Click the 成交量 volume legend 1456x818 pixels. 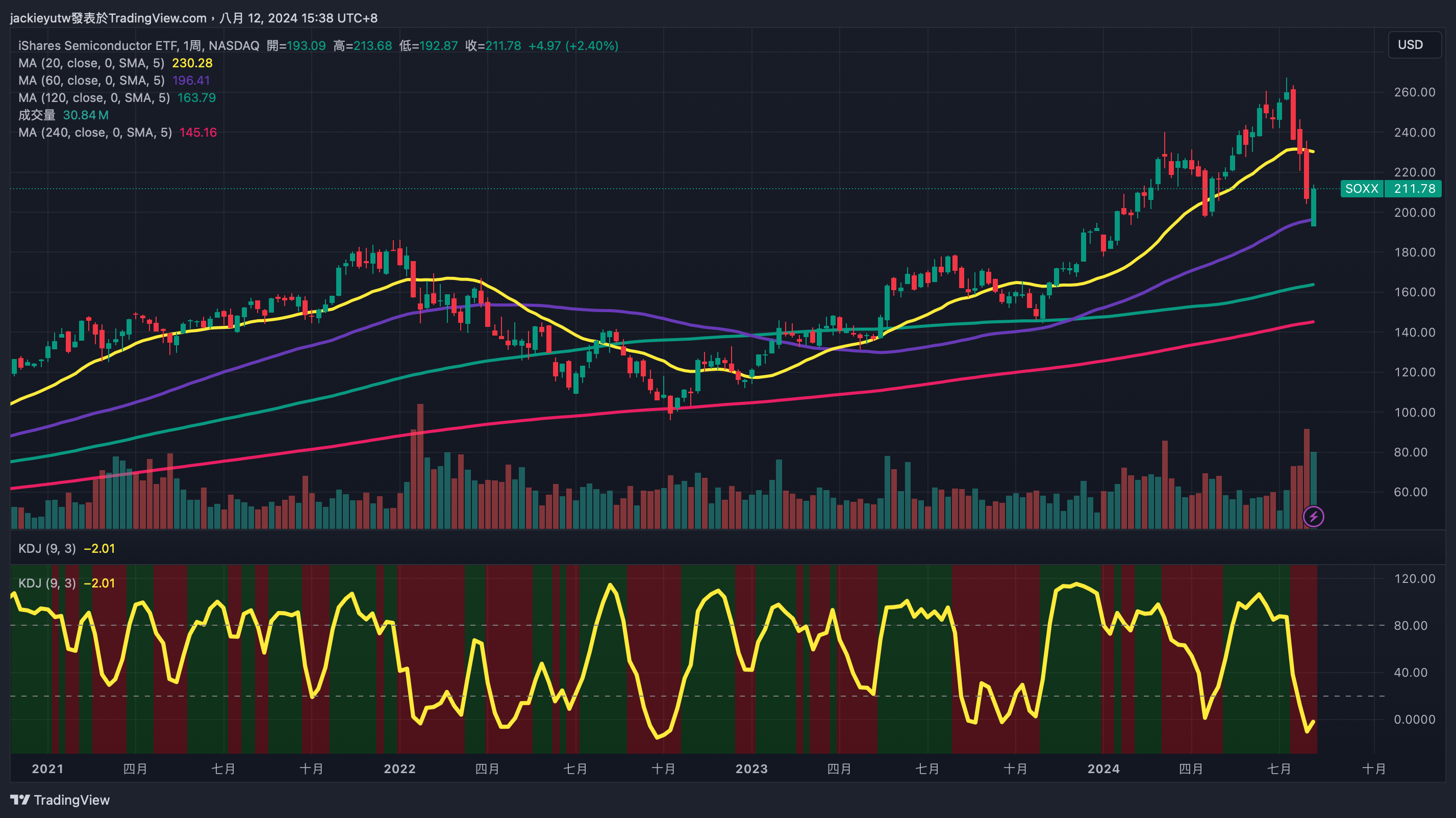pyautogui.click(x=37, y=115)
